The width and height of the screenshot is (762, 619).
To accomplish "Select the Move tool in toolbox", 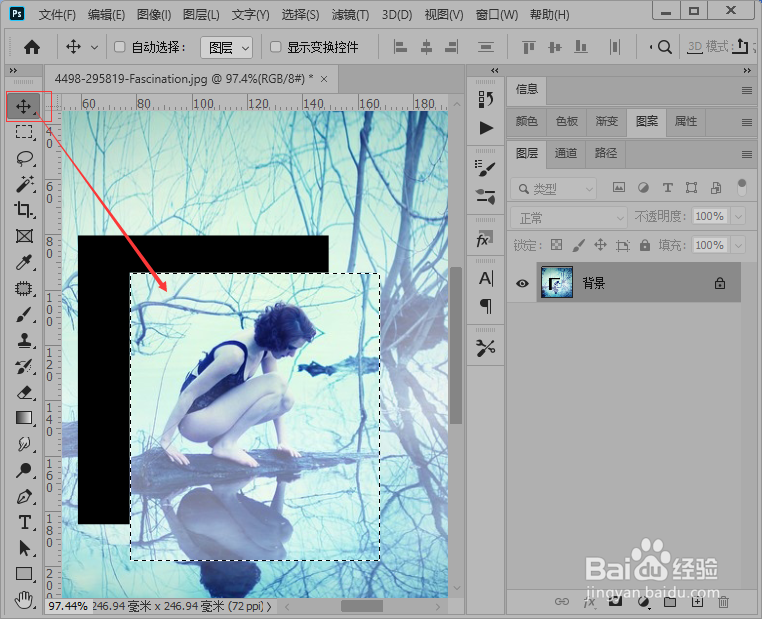I will (23, 106).
